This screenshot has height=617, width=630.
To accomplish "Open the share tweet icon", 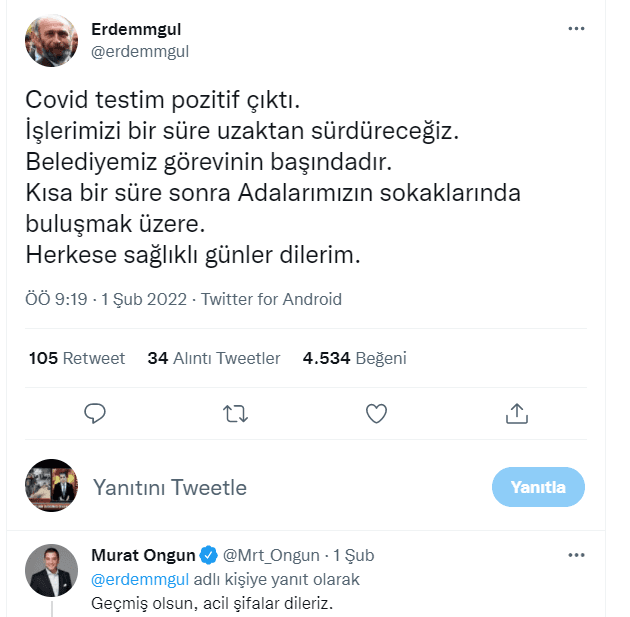I will point(516,412).
